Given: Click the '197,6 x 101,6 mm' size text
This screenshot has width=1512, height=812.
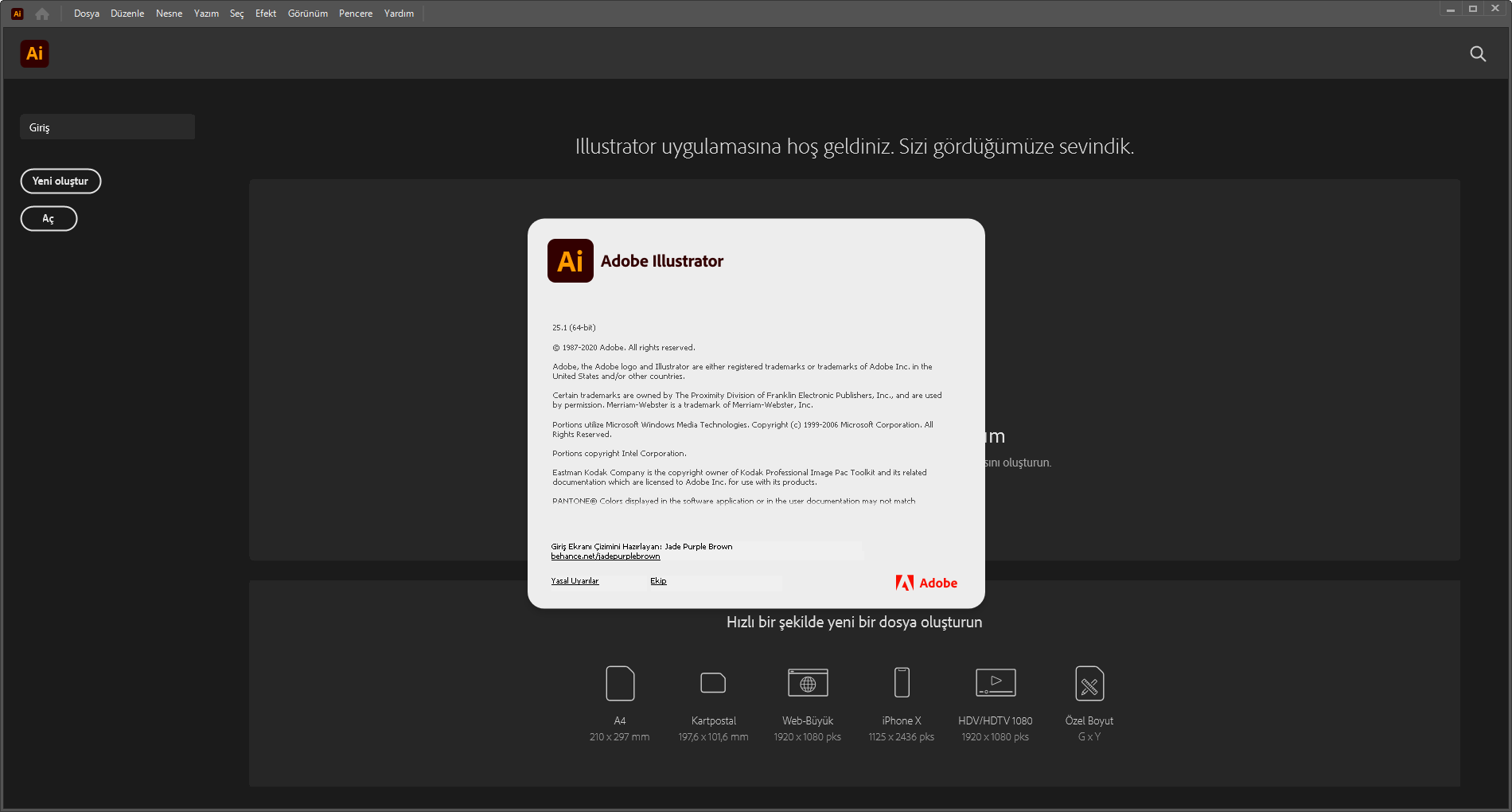Looking at the screenshot, I should (713, 737).
